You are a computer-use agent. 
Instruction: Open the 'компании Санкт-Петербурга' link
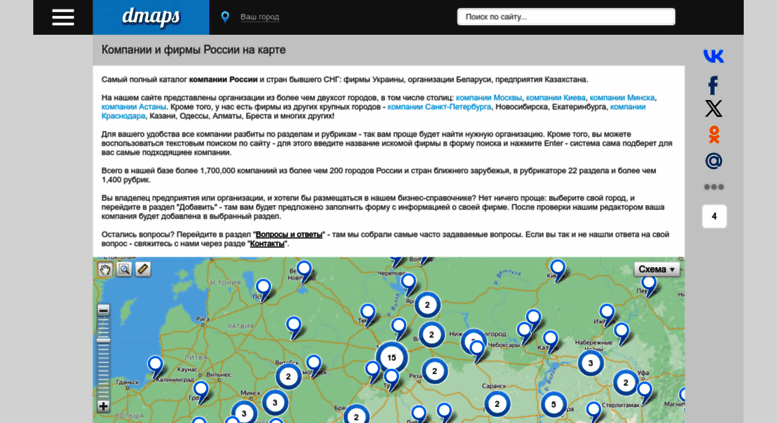(439, 106)
